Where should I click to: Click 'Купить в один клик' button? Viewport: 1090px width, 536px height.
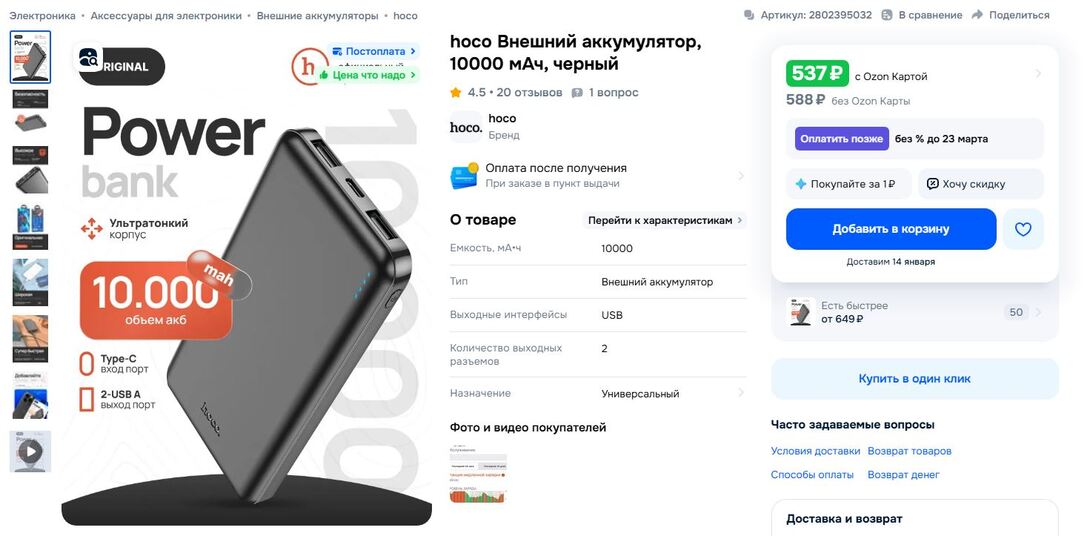click(915, 379)
